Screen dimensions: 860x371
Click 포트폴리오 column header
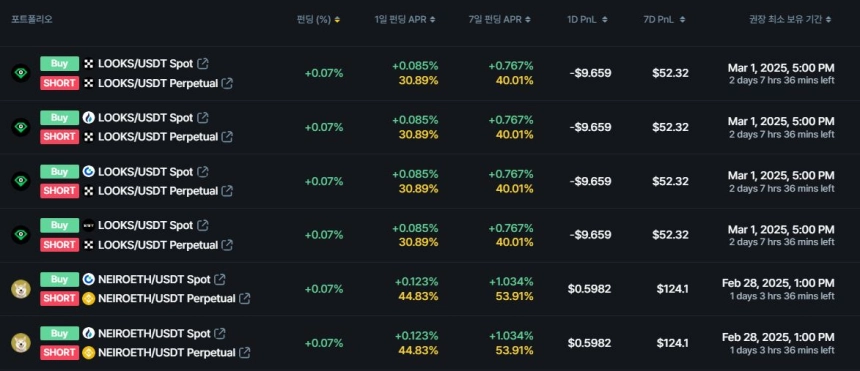pyautogui.click(x=32, y=20)
